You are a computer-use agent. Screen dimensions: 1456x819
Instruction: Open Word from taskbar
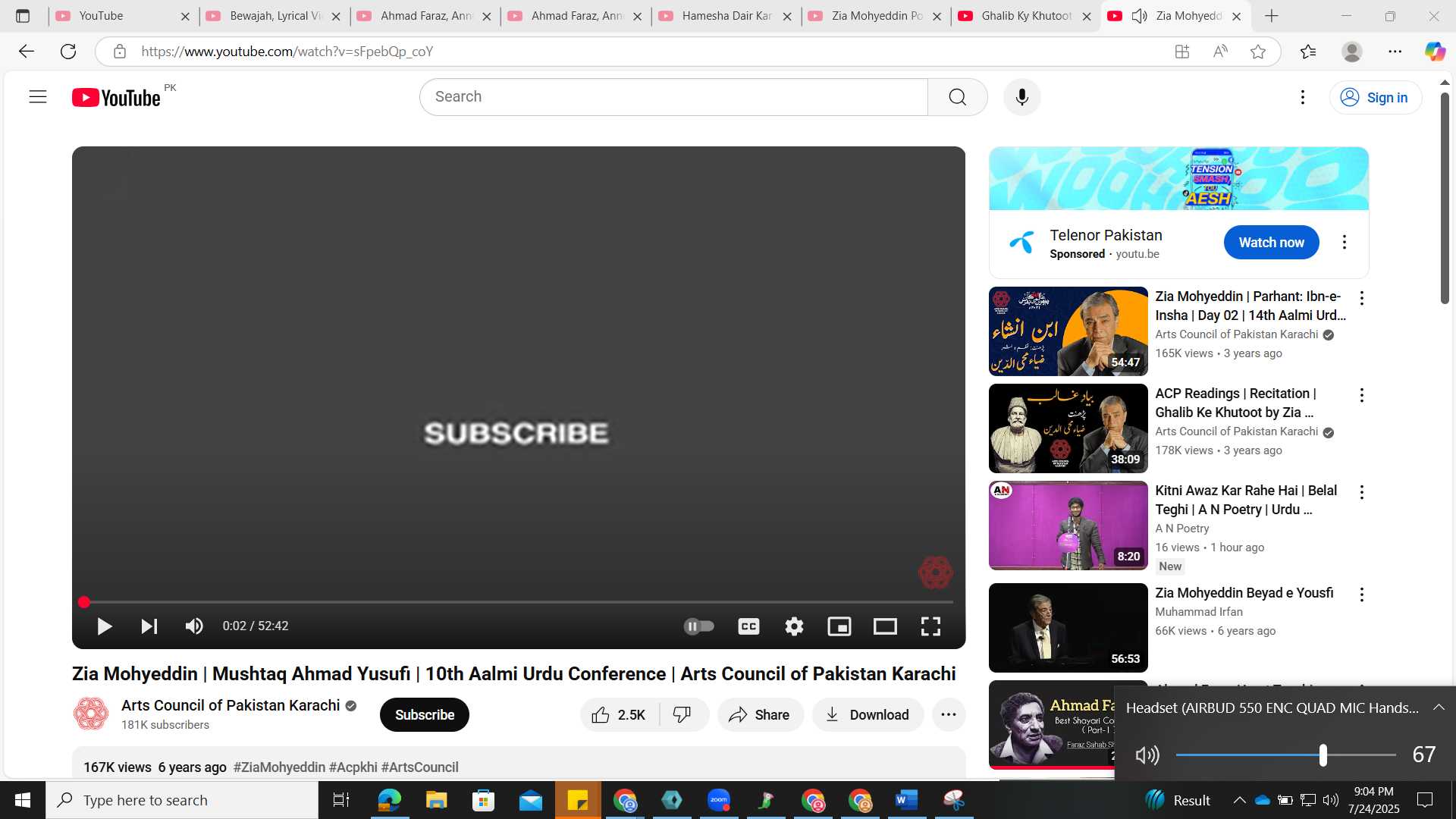point(906,800)
